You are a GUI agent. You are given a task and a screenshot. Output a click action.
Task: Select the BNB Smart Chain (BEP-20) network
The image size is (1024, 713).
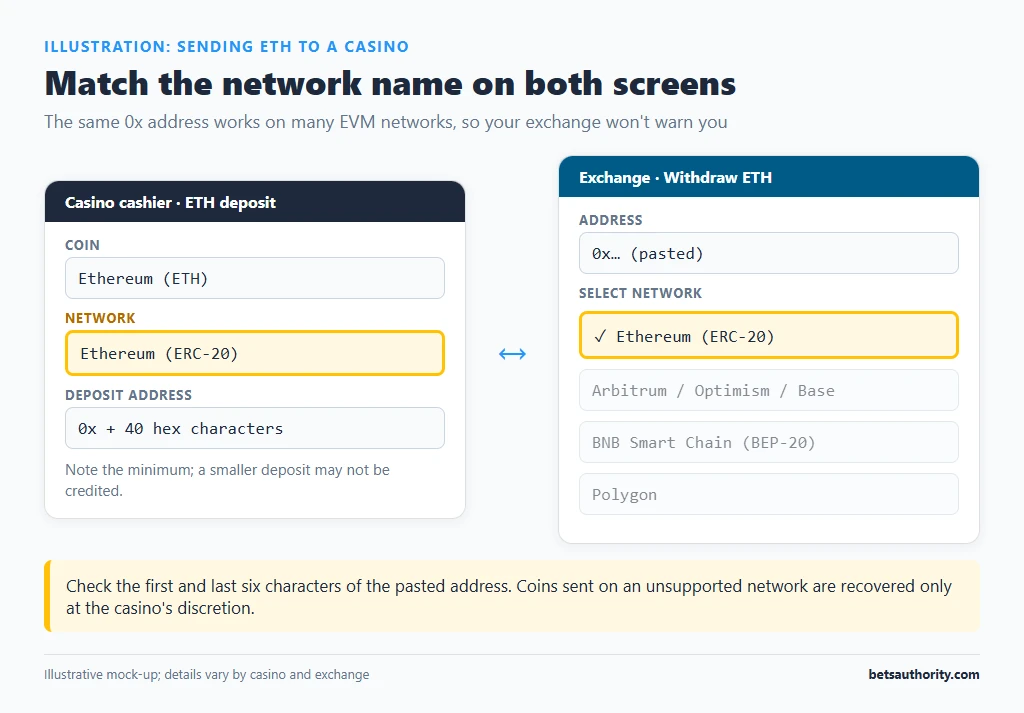769,442
